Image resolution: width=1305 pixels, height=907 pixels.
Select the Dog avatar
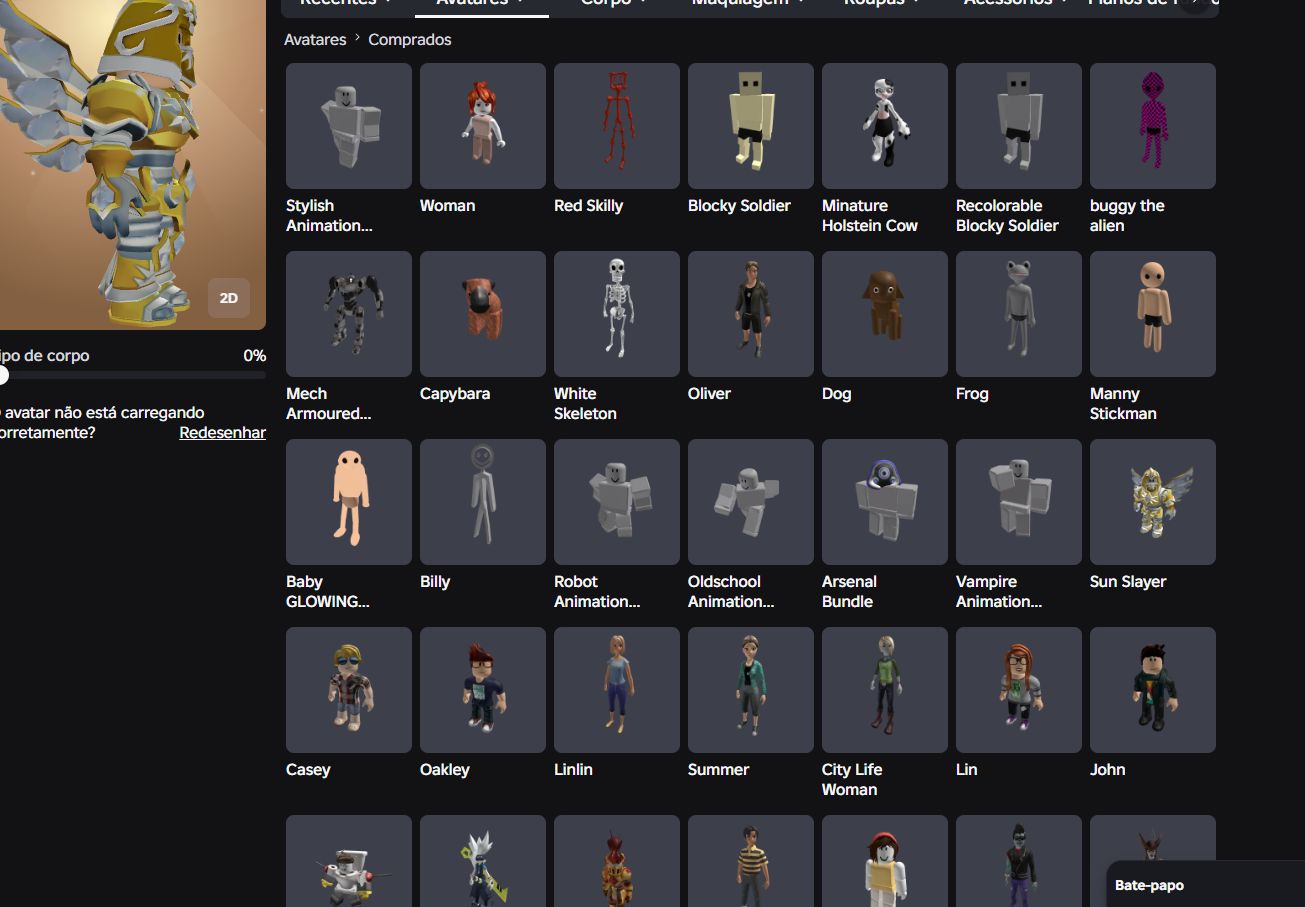[885, 314]
